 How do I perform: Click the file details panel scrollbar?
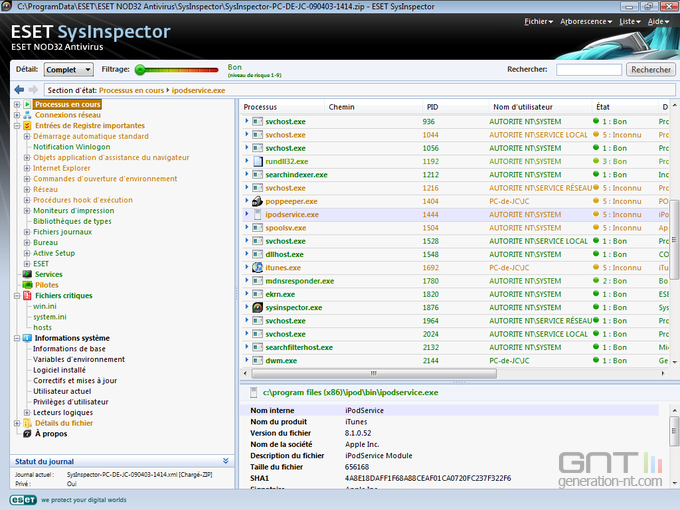click(x=673, y=431)
